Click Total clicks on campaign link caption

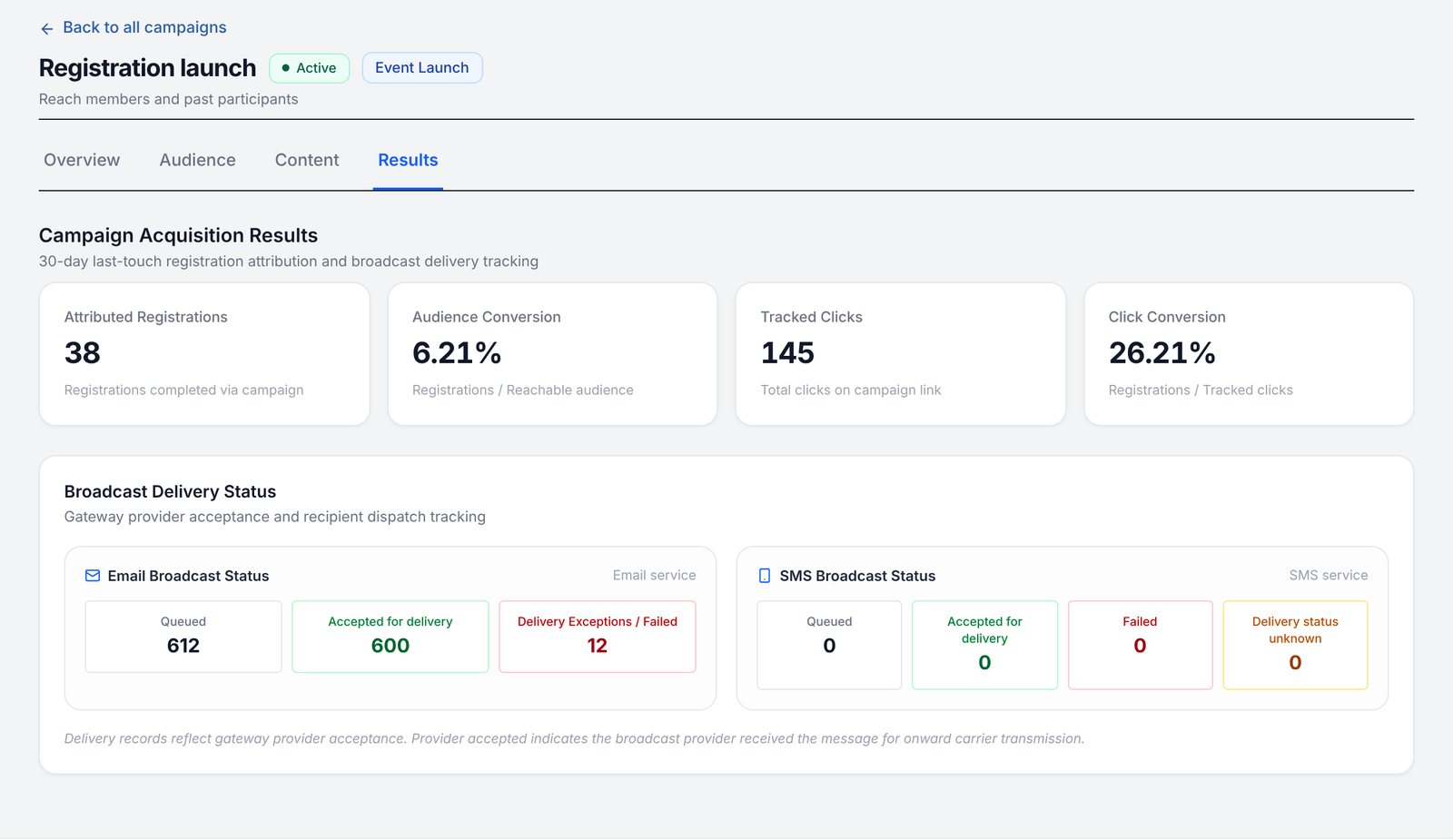pos(851,390)
